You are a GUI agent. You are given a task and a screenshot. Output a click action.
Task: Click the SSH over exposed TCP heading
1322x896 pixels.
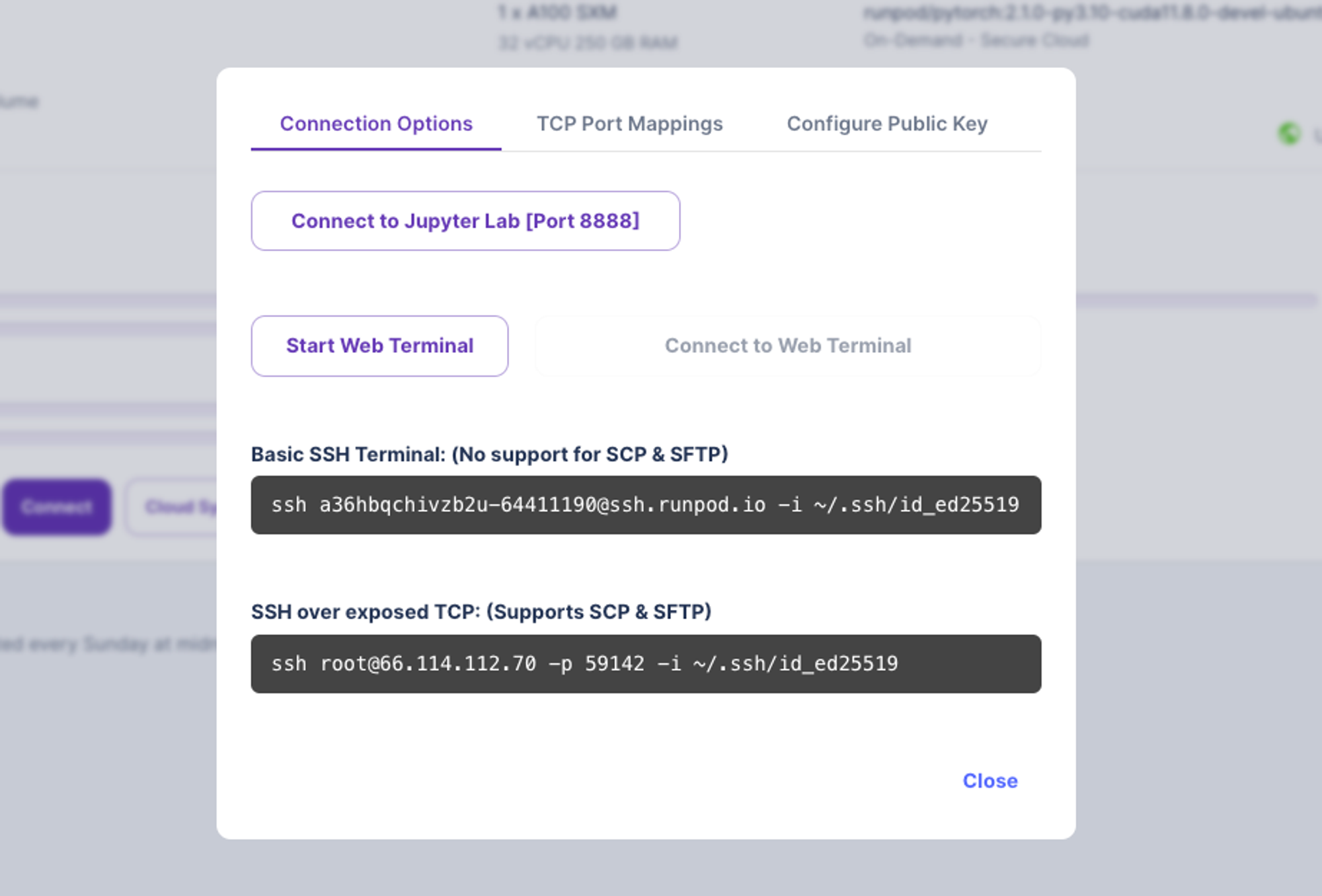pos(481,612)
